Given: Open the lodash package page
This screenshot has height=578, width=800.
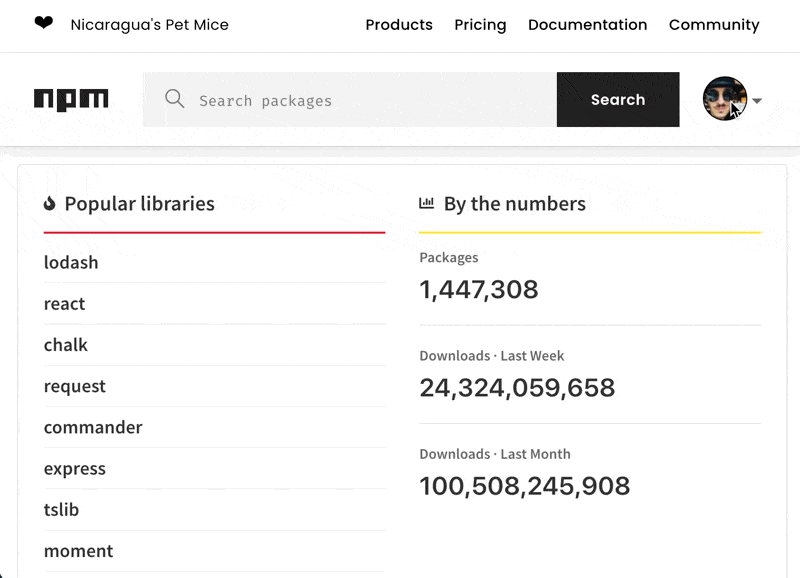Looking at the screenshot, I should coord(70,262).
